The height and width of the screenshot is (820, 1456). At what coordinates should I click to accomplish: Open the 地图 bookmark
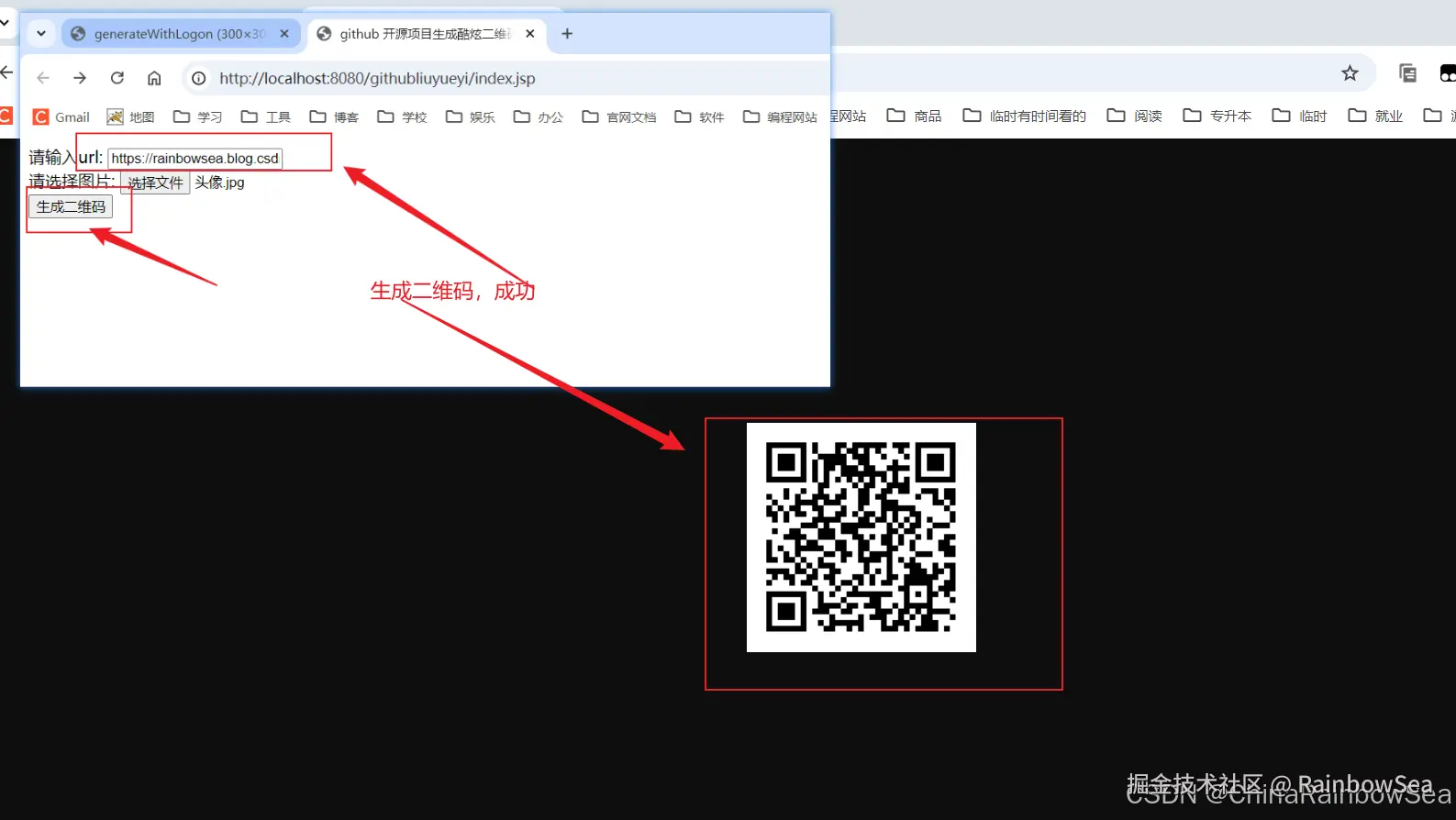(x=130, y=116)
